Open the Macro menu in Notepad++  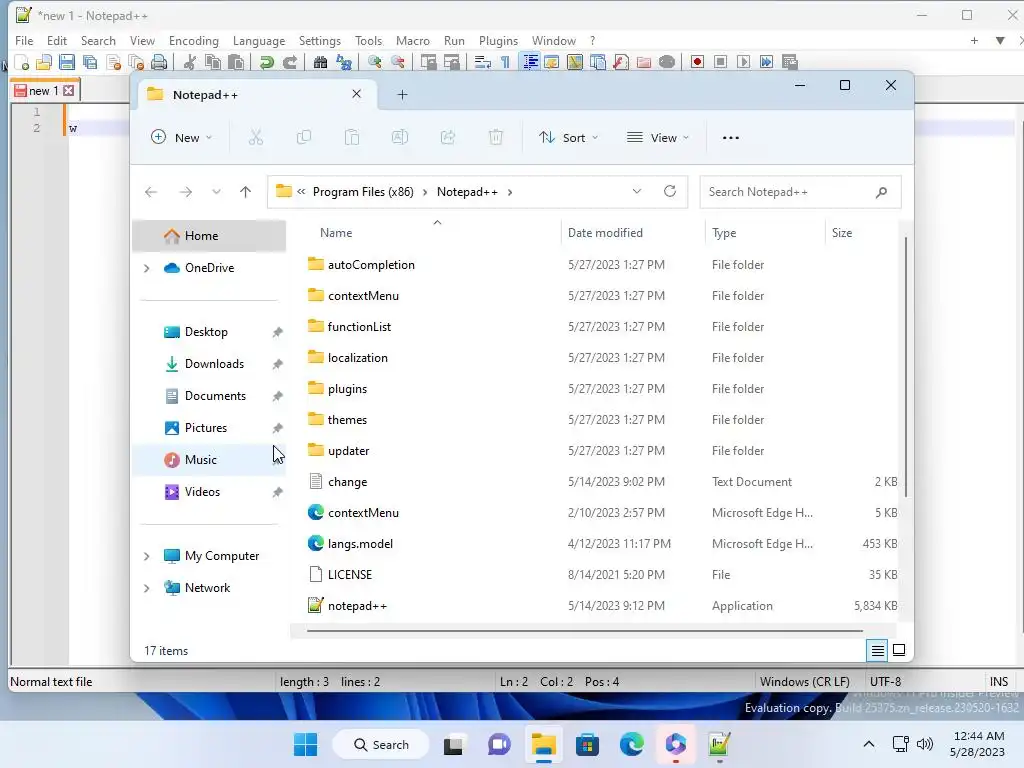413,40
